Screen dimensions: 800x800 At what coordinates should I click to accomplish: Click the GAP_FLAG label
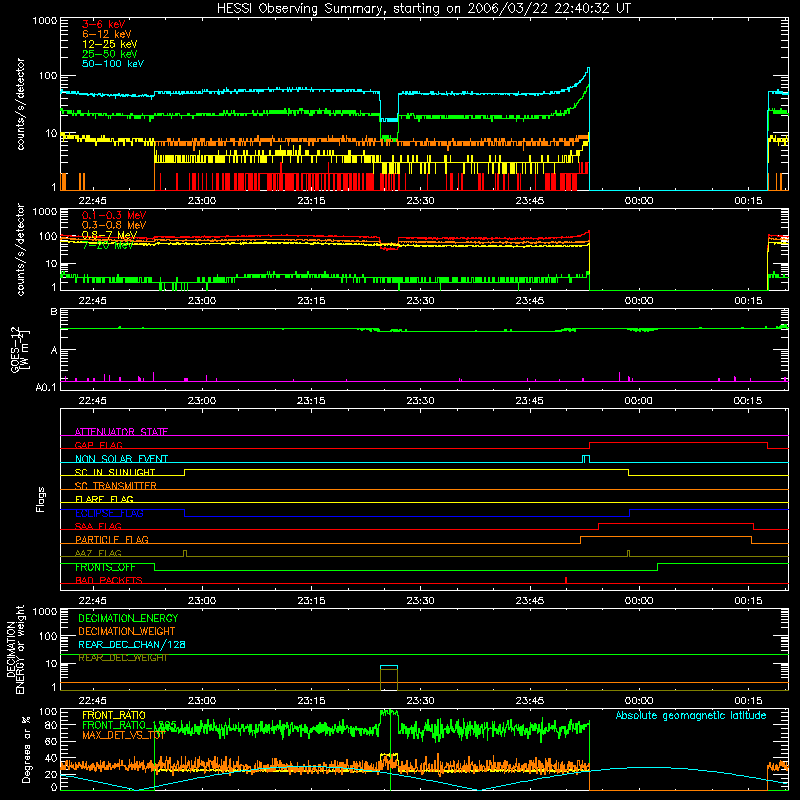98,445
